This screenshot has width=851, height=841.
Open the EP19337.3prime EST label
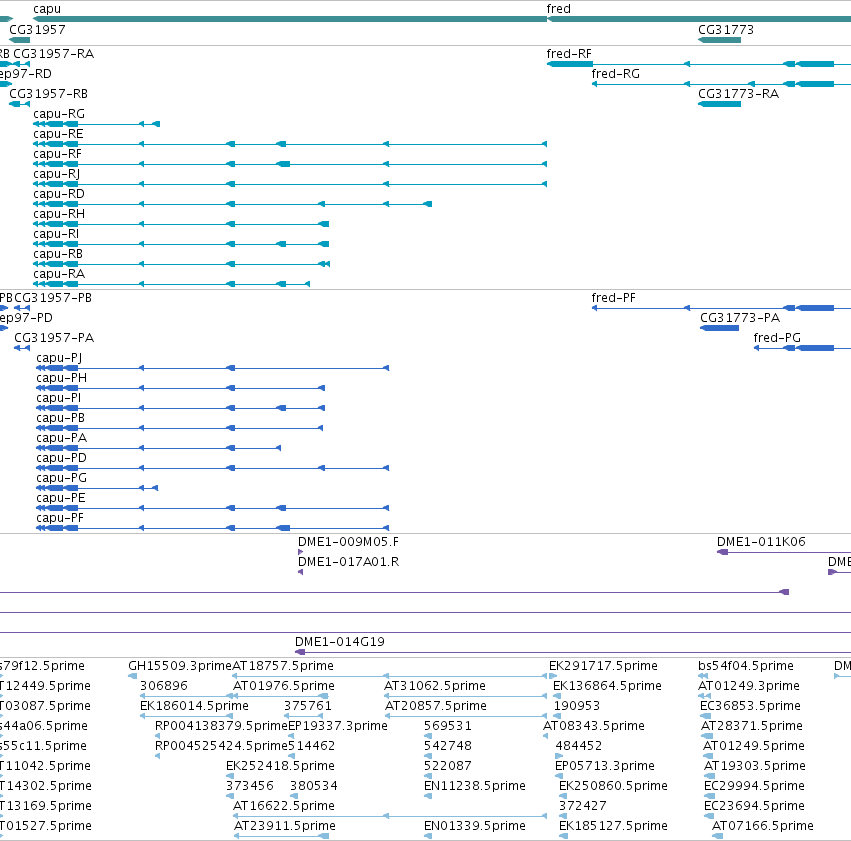pos(338,727)
